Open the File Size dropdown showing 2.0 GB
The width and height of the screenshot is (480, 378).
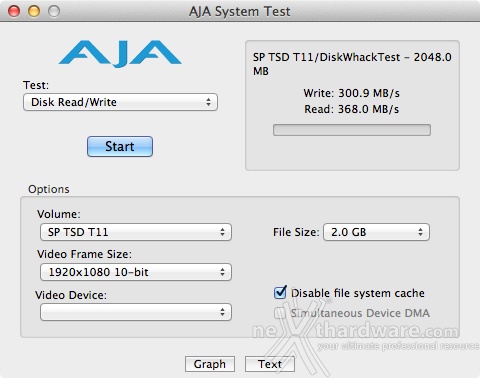[376, 232]
